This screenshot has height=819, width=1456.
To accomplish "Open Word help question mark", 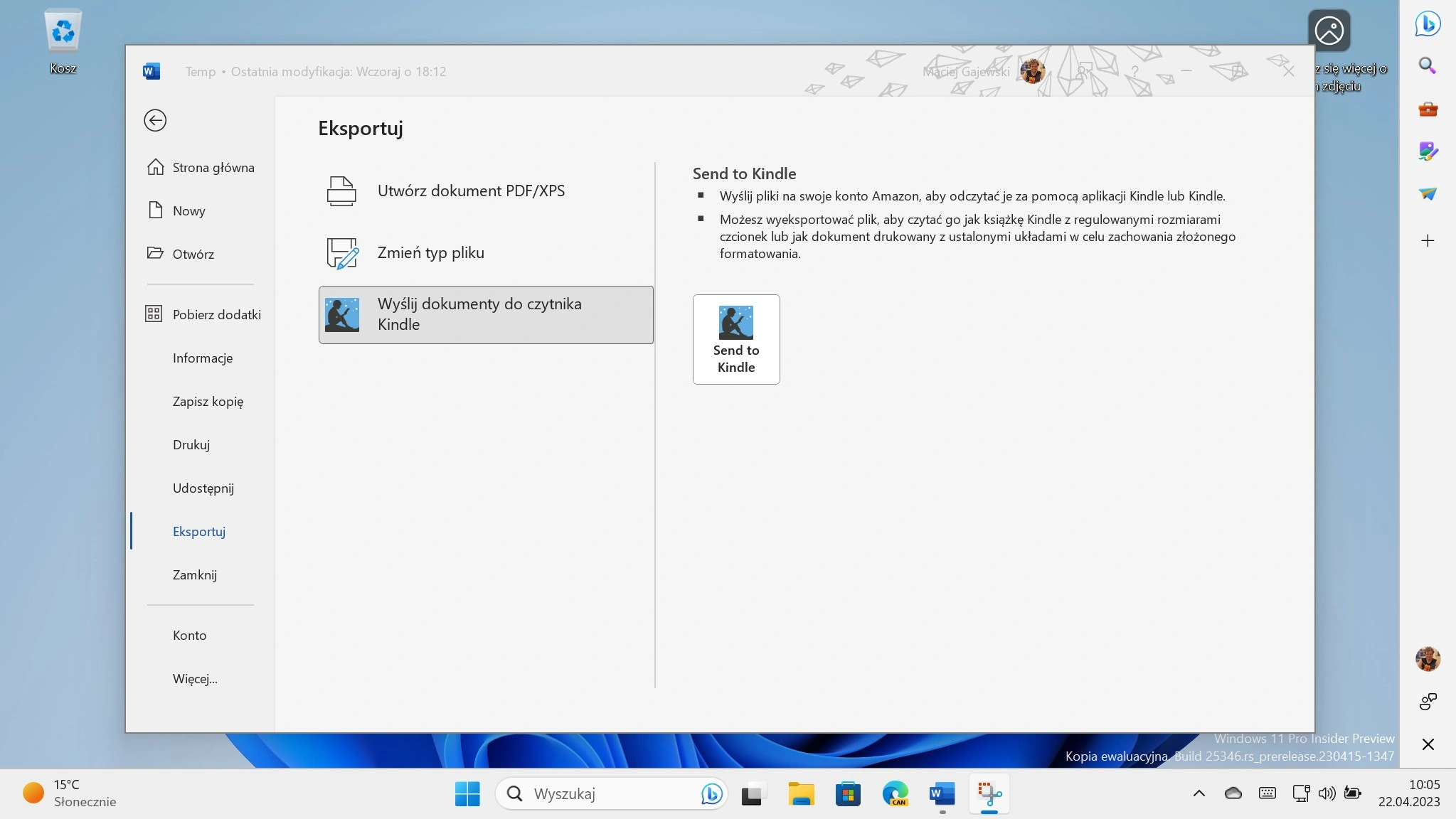I will (1135, 71).
